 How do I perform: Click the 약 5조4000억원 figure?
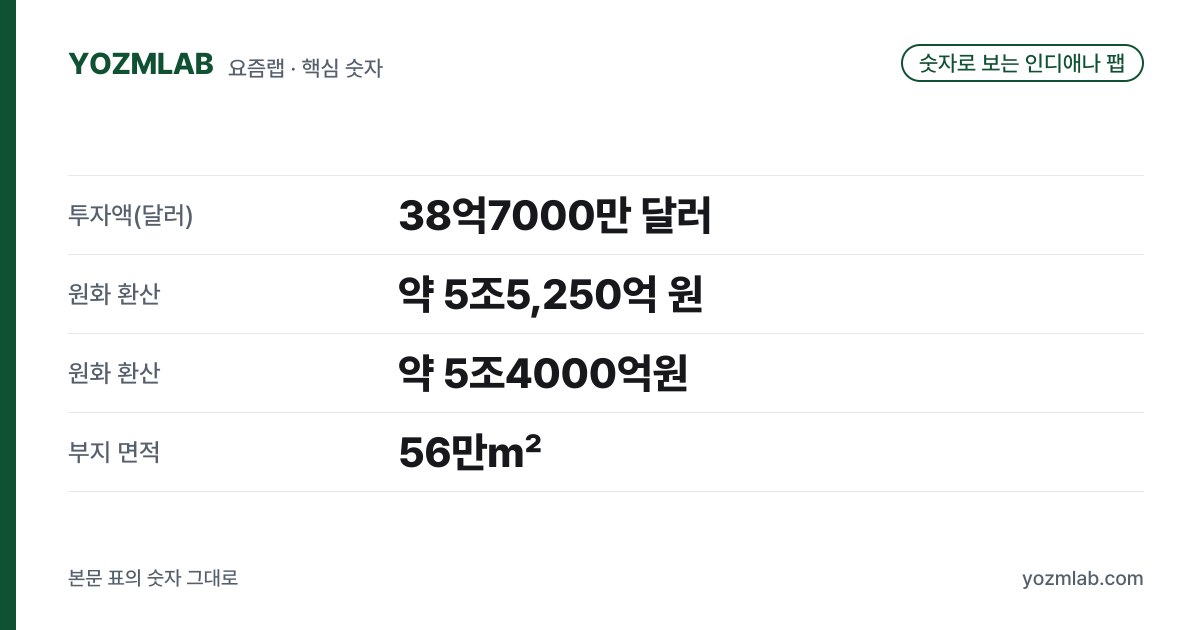[543, 373]
